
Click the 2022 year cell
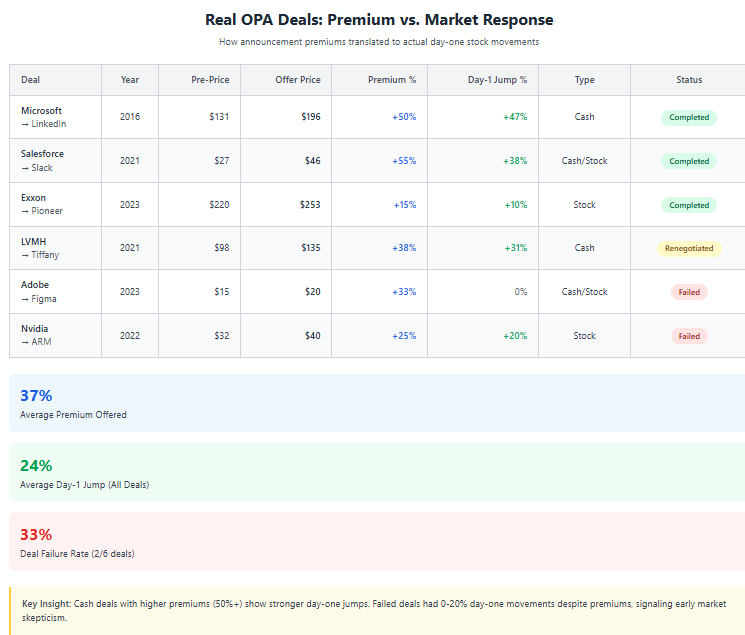coord(130,336)
